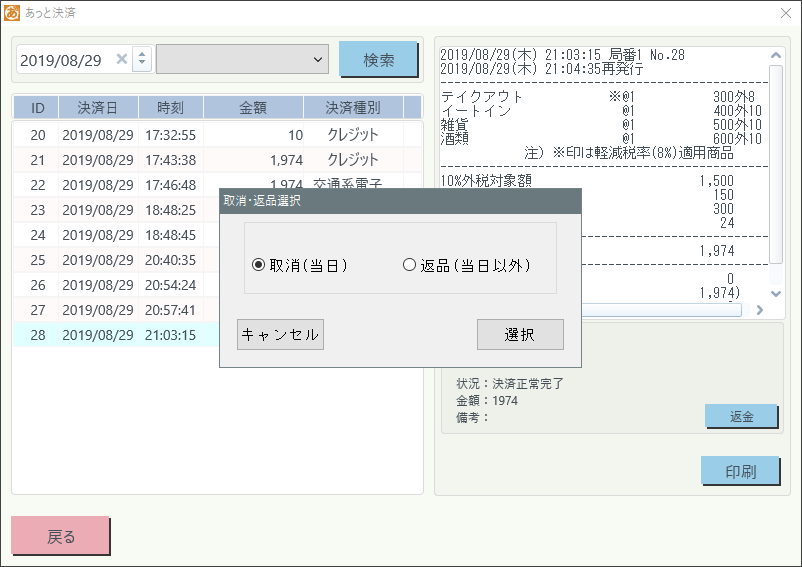Clear the date with the X icon
This screenshot has width=802, height=567.
point(121,60)
